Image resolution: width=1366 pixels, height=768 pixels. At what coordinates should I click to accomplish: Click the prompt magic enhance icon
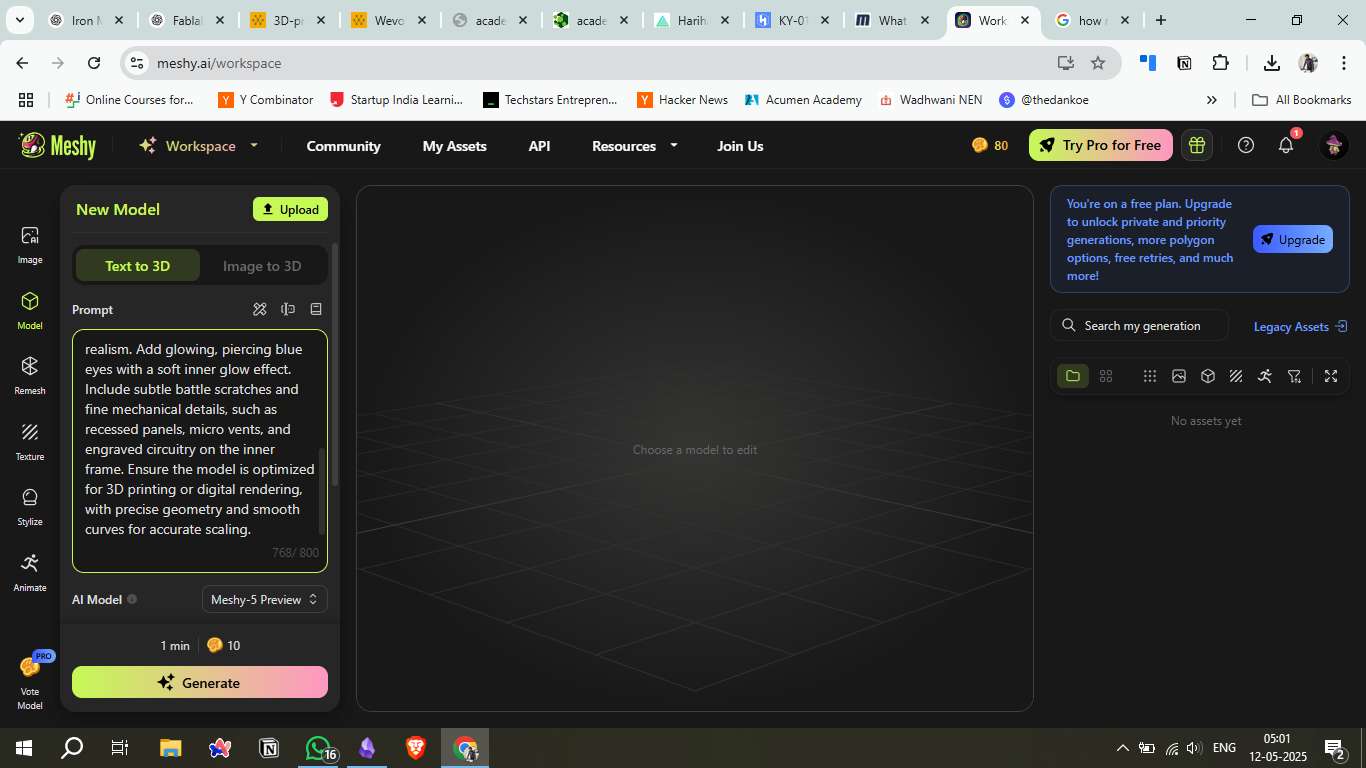point(260,309)
